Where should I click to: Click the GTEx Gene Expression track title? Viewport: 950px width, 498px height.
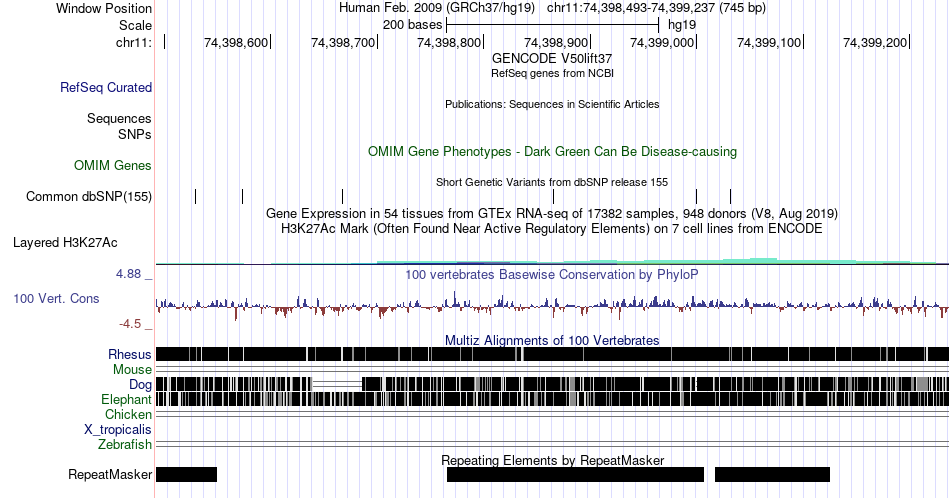click(x=552, y=213)
